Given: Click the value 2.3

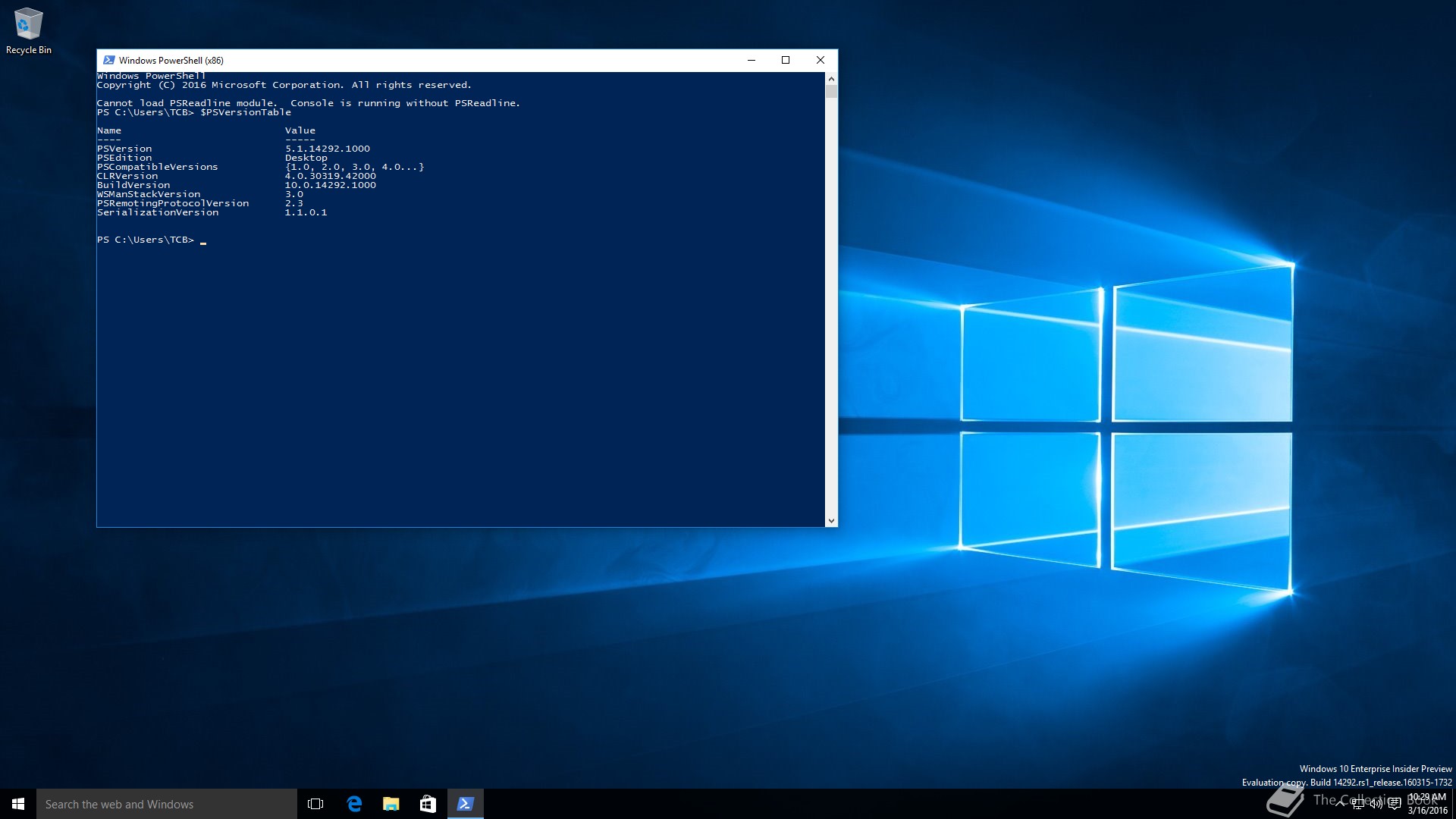Looking at the screenshot, I should tap(294, 203).
